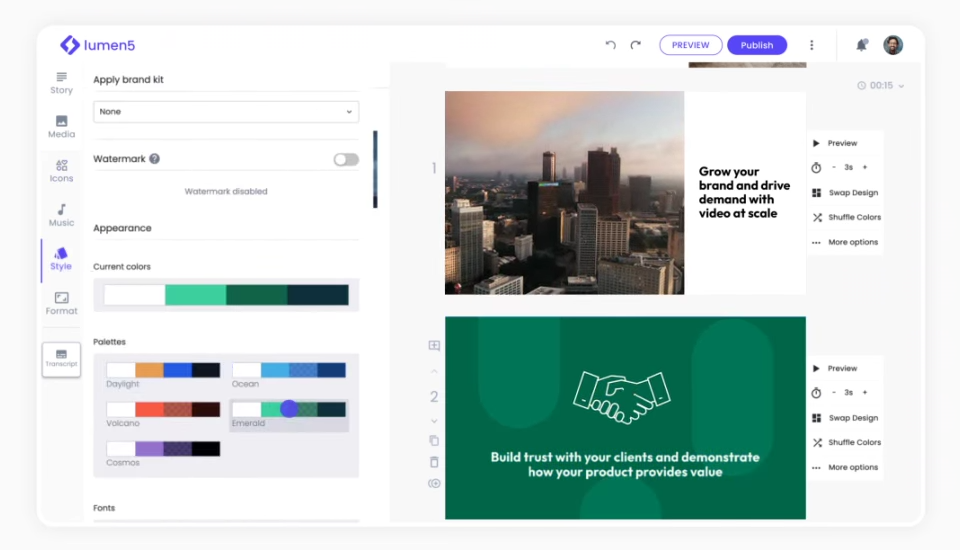
Task: Click the PREVIEW button
Action: (x=691, y=45)
